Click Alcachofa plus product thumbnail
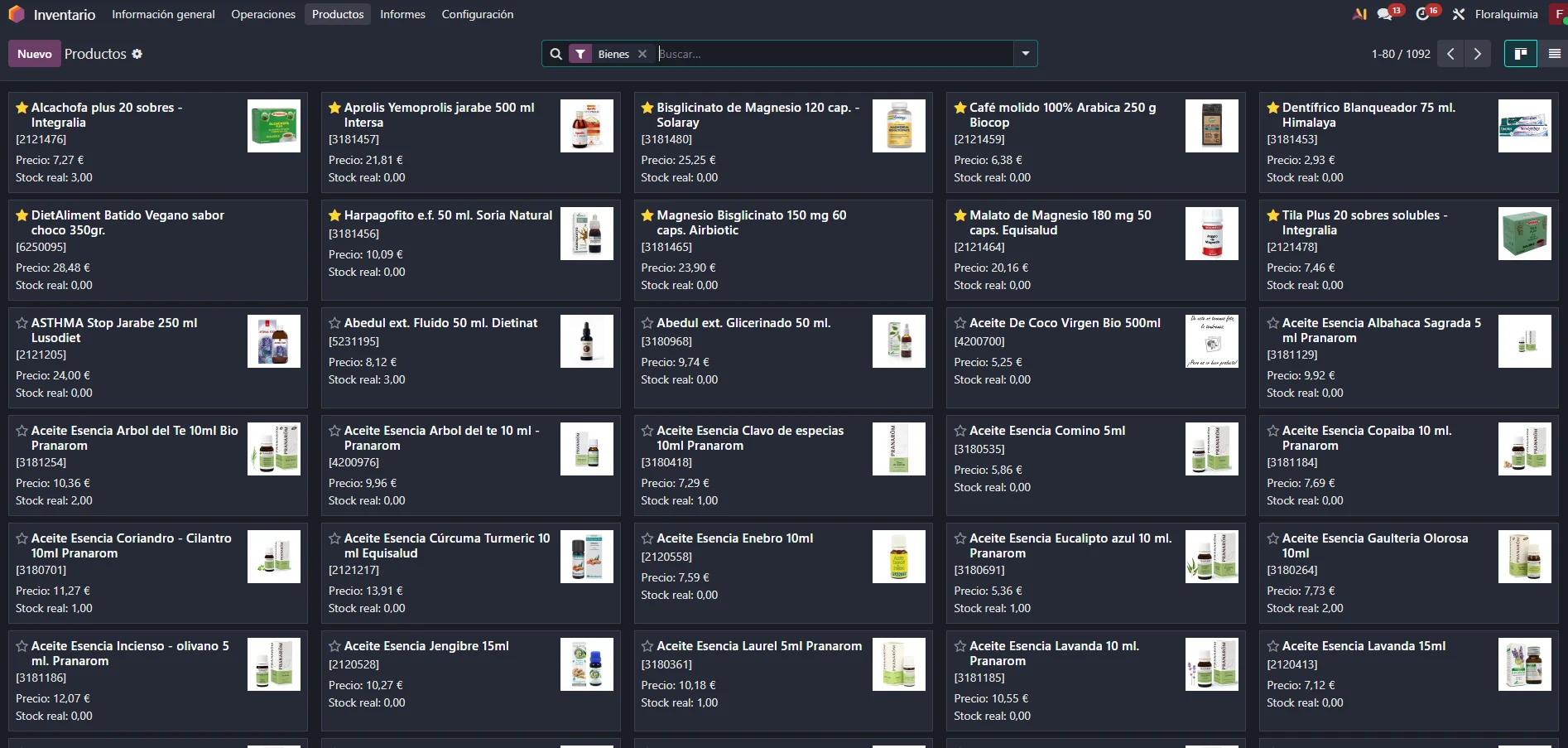The height and width of the screenshot is (748, 1568). coord(274,126)
